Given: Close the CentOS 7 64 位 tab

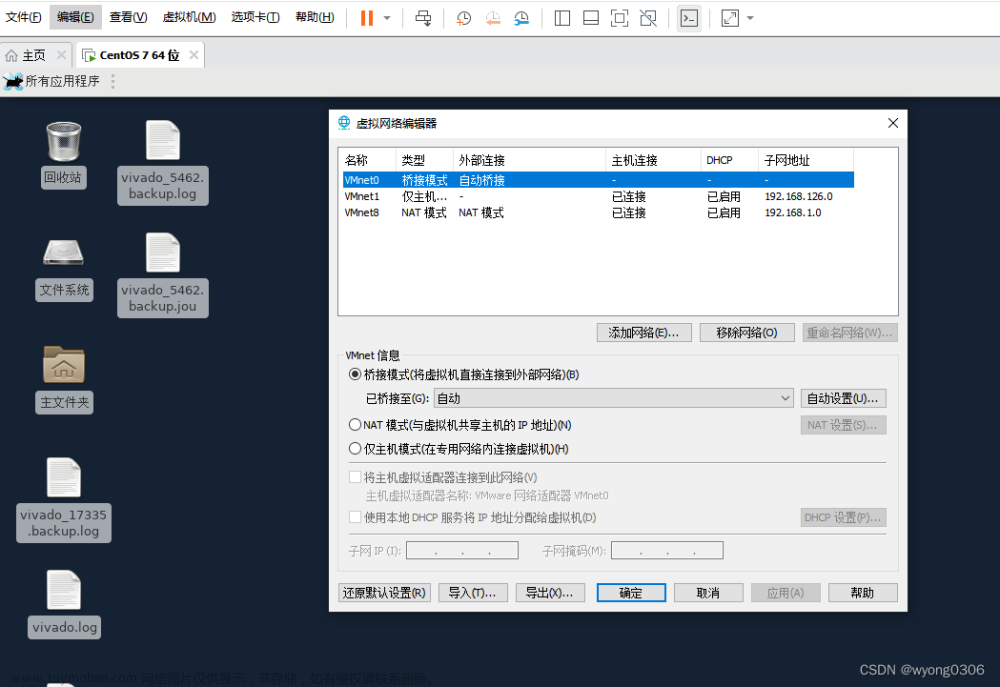Looking at the screenshot, I should [194, 55].
